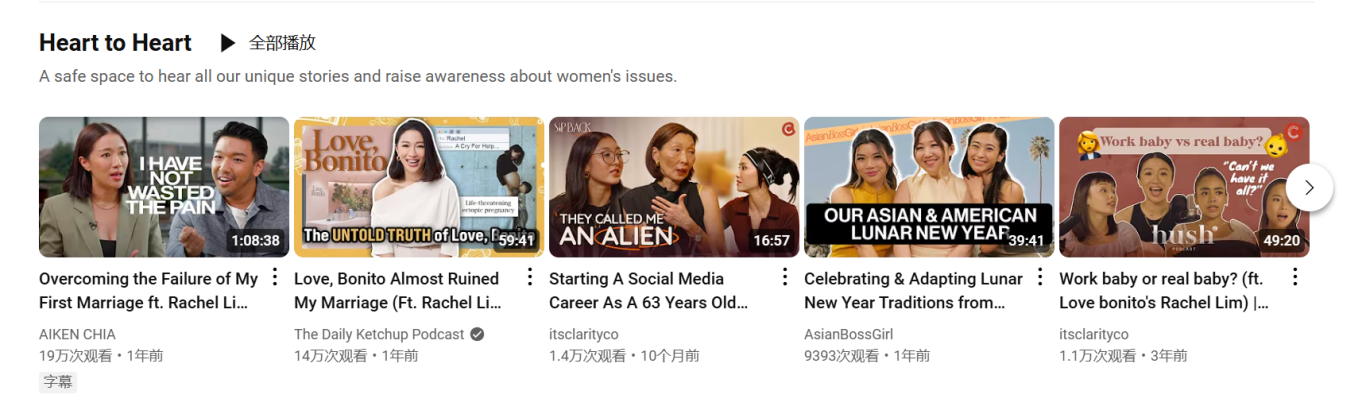Open three-dot menu for Work baby or real baby video
Image resolution: width=1366 pixels, height=410 pixels.
[1295, 278]
